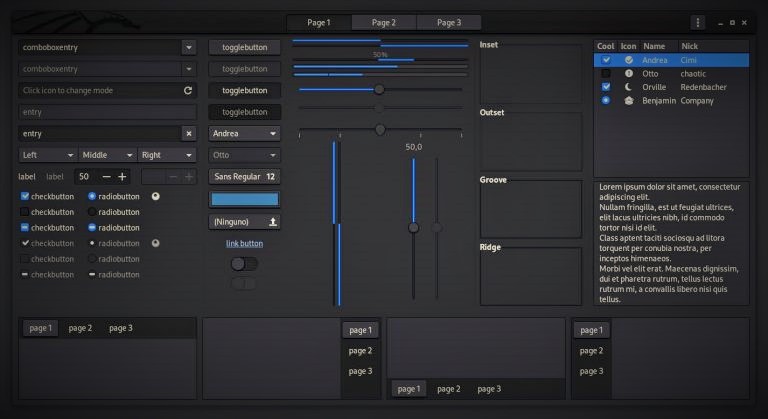Screen dimensions: 768x419
Task: Enable the Cool checkbox for Otto
Action: [x=606, y=74]
